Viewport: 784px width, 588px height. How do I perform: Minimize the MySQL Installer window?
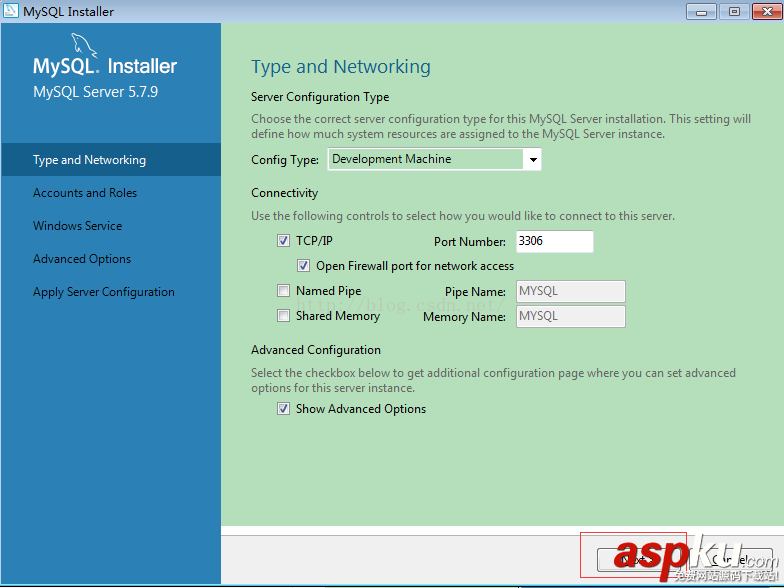coord(701,12)
